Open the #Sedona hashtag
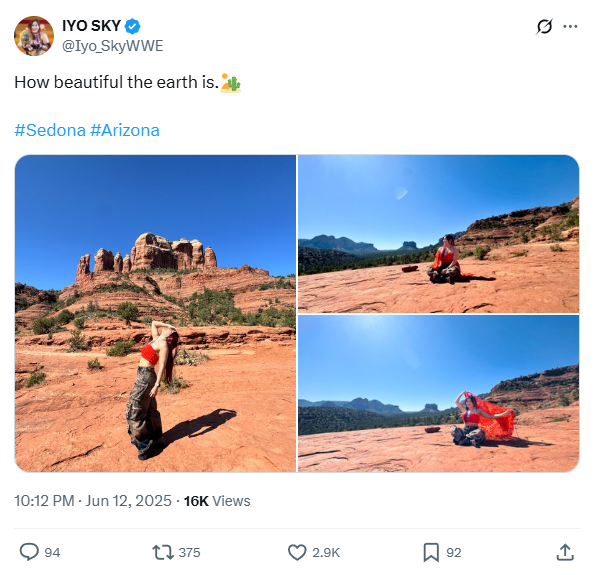Image resolution: width=596 pixels, height=575 pixels. [50, 130]
